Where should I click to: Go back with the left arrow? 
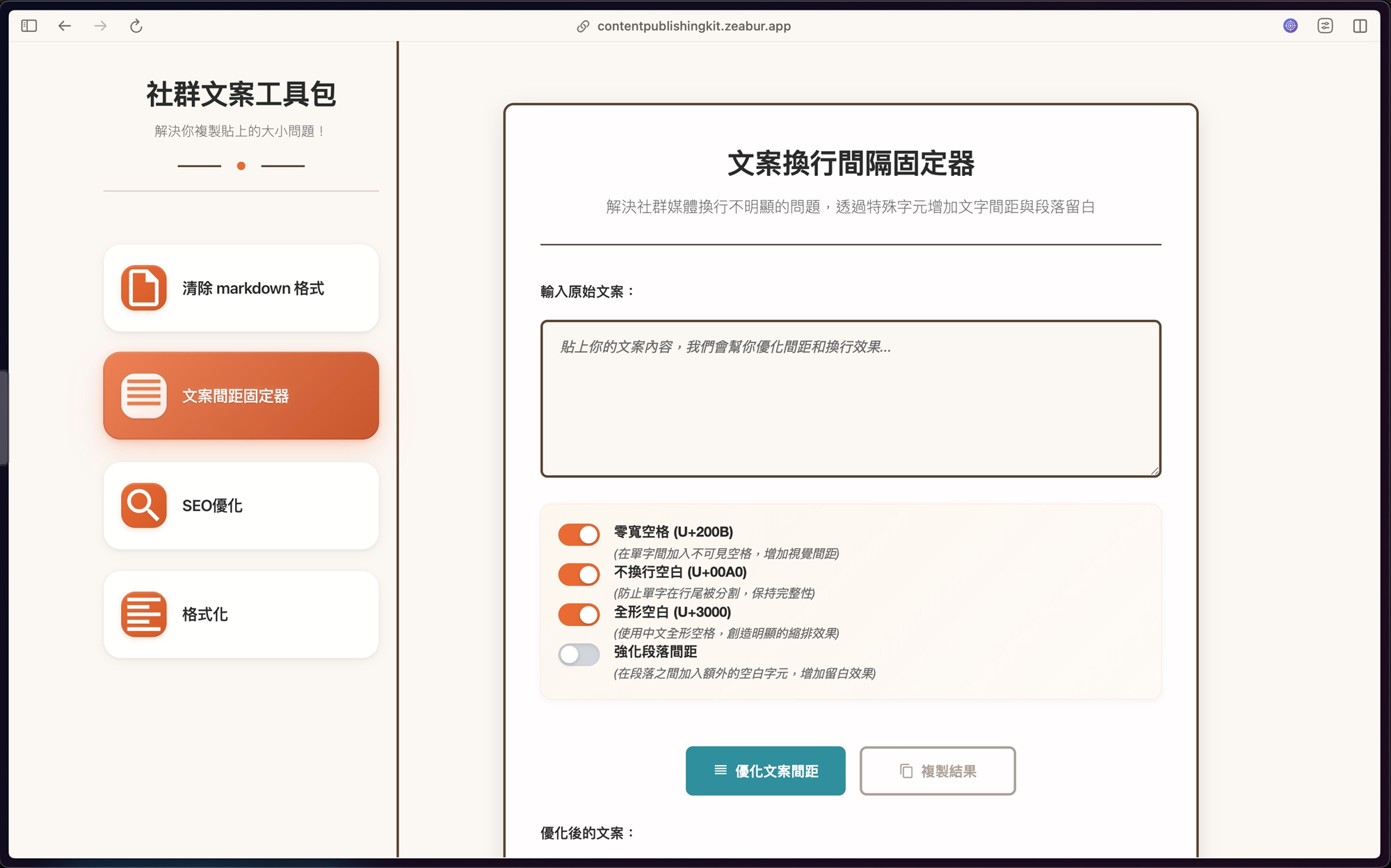click(x=65, y=26)
